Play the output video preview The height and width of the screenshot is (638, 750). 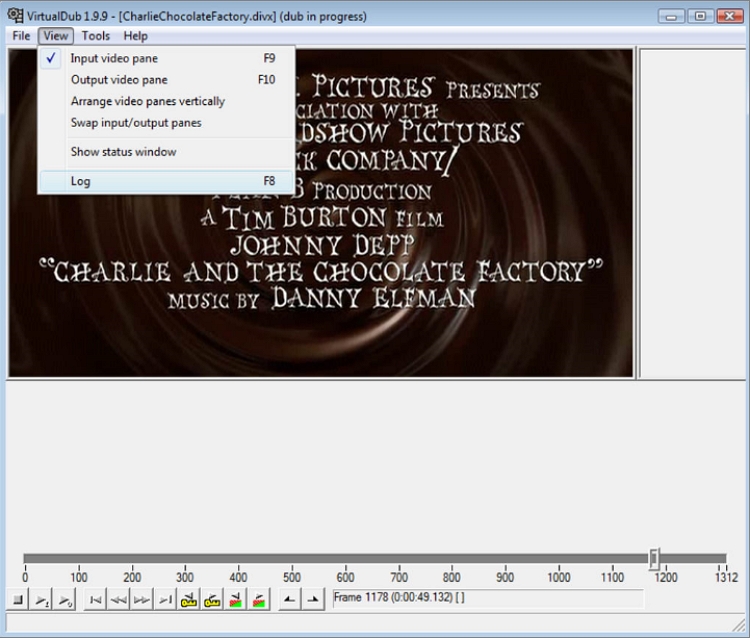[x=65, y=599]
